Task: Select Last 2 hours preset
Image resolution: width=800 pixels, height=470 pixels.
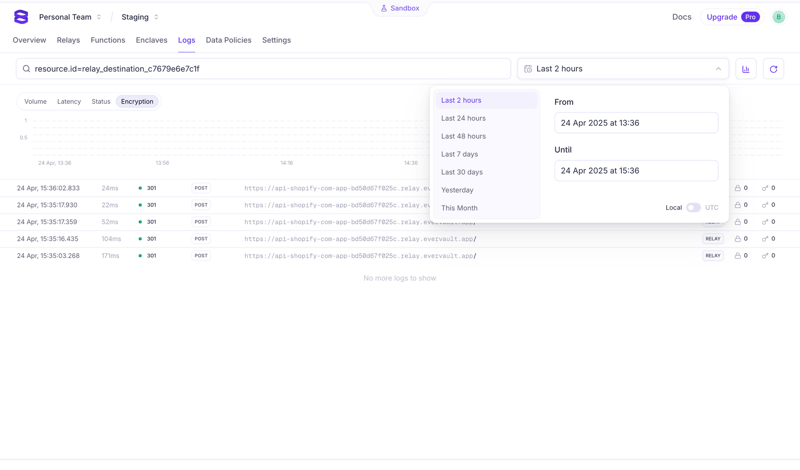Action: (486, 101)
